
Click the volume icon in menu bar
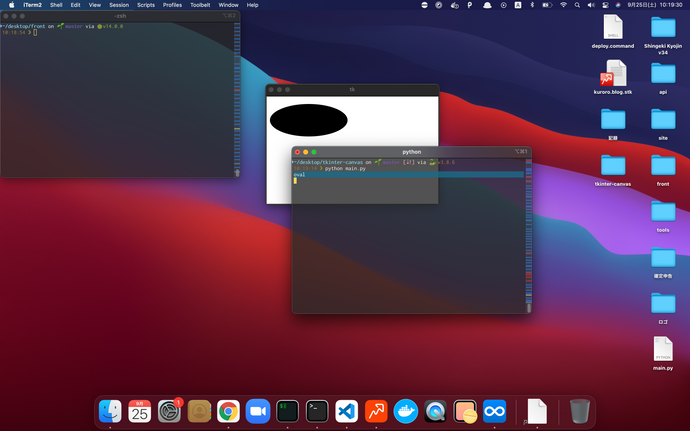click(591, 5)
